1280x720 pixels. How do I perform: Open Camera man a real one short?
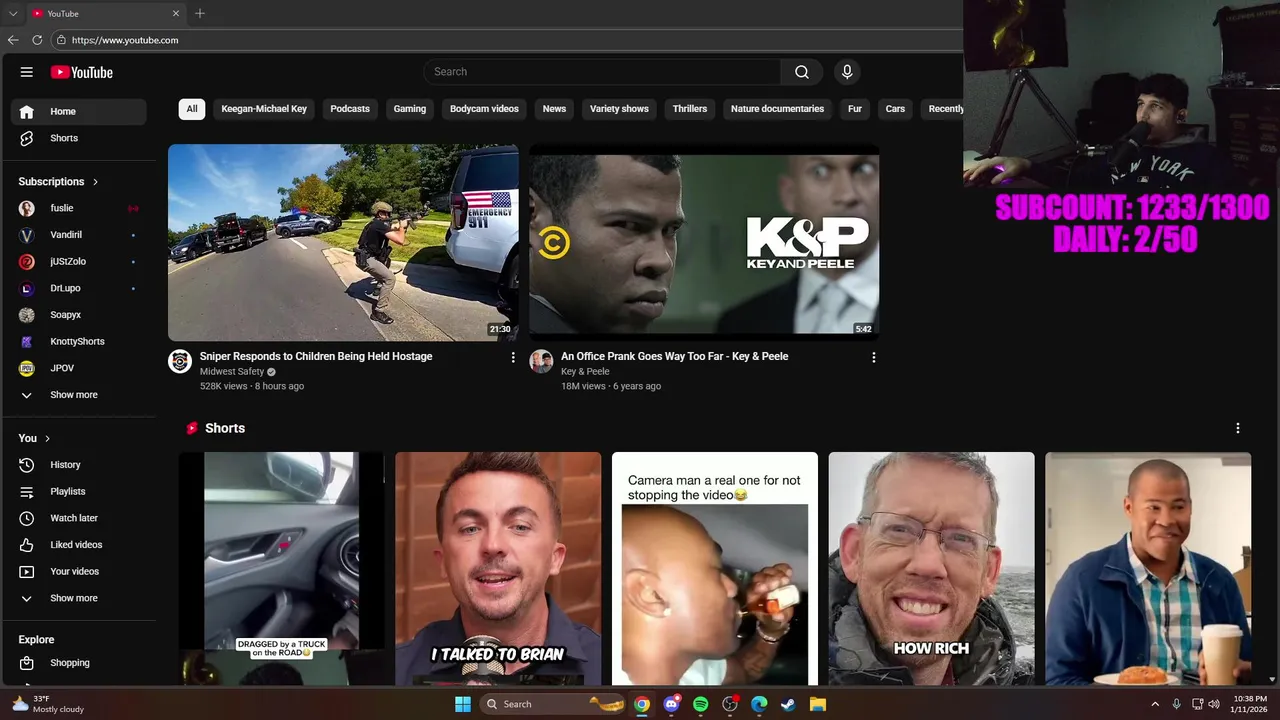[x=715, y=569]
